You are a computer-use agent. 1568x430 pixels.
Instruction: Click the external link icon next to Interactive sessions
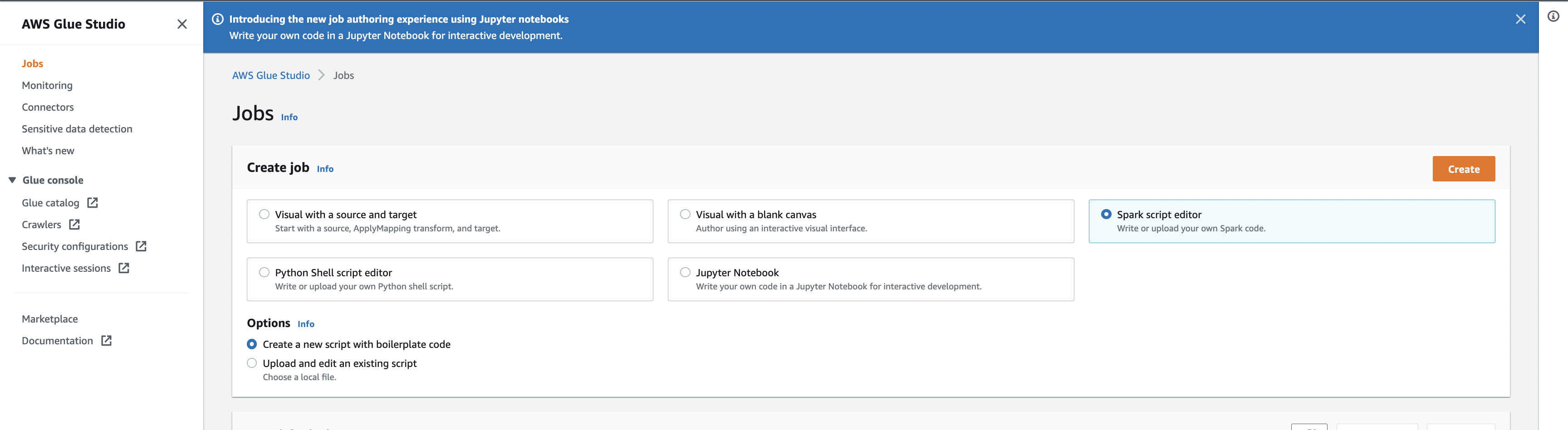click(123, 268)
